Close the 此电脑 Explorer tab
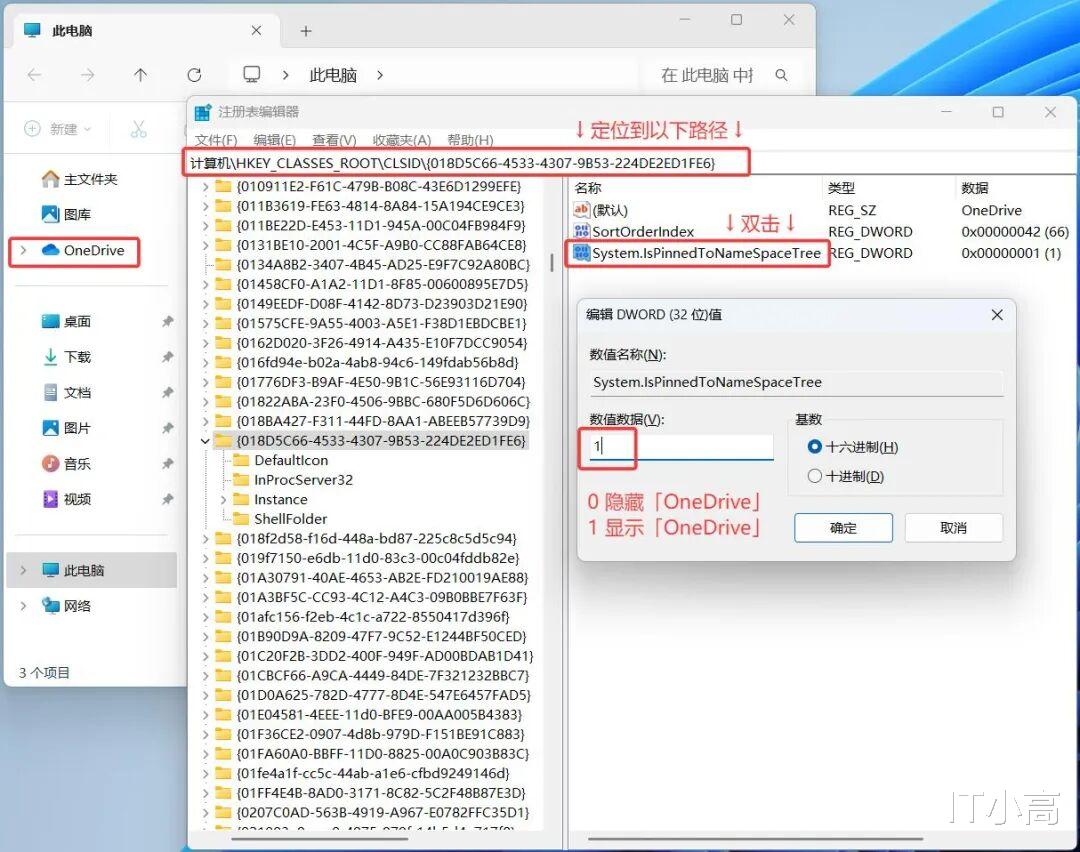This screenshot has height=852, width=1080. click(256, 31)
